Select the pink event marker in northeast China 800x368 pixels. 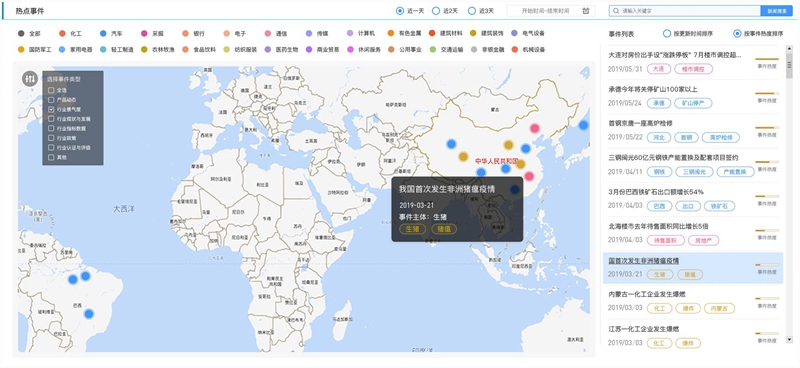(534, 128)
